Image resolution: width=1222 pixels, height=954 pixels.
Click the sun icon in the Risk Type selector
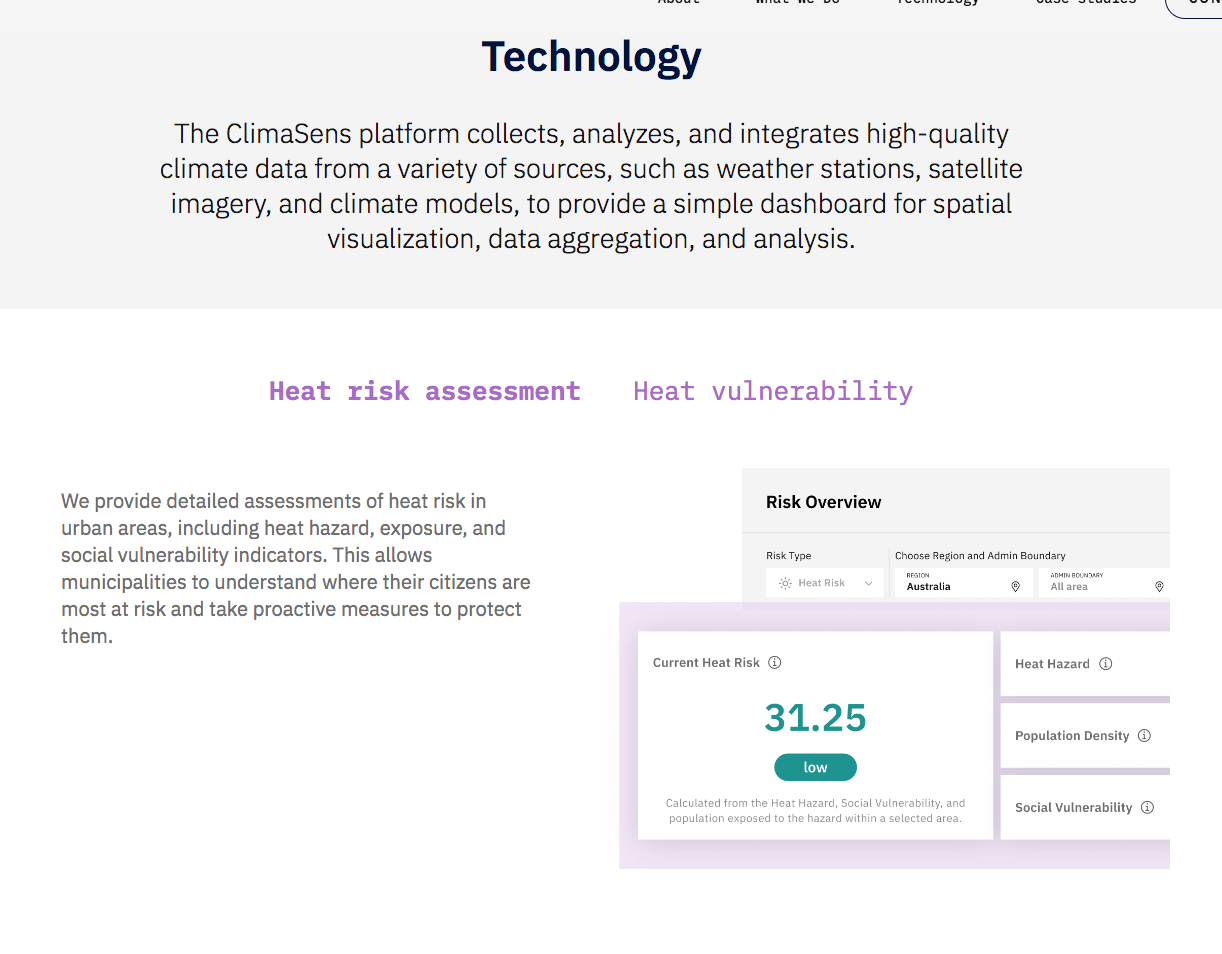(x=785, y=582)
